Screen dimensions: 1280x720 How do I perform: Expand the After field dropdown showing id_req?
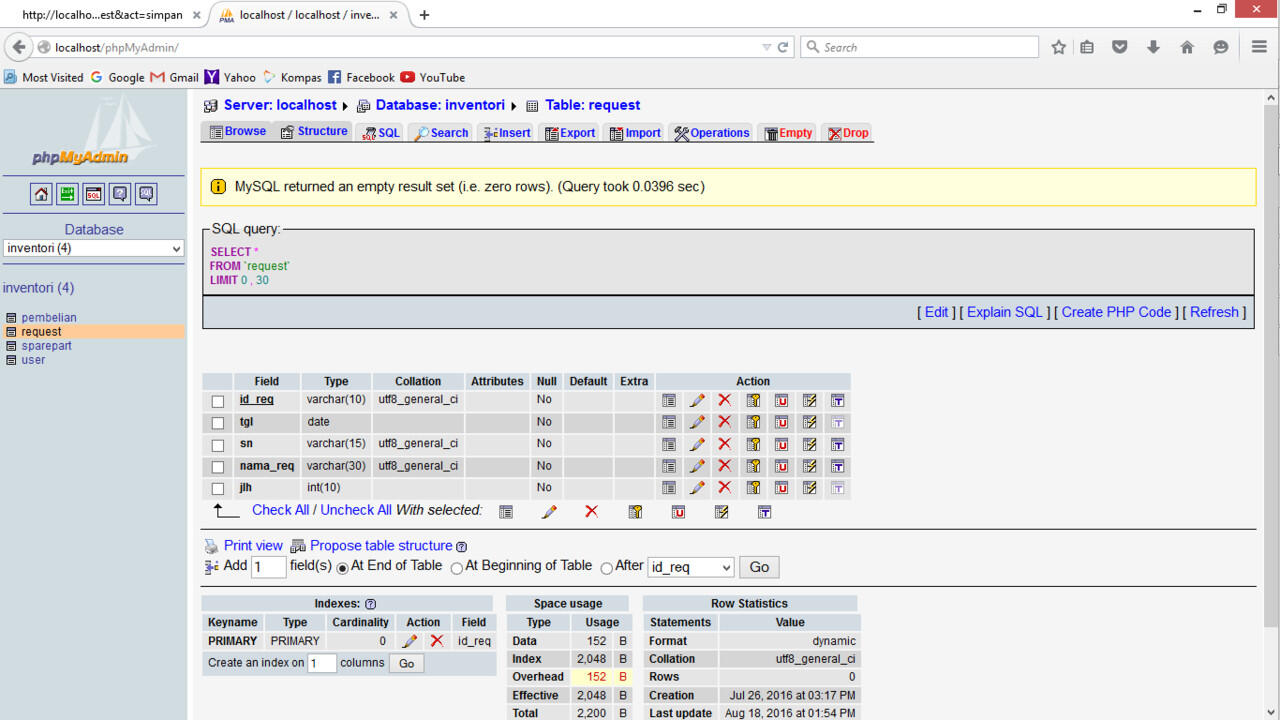click(690, 567)
